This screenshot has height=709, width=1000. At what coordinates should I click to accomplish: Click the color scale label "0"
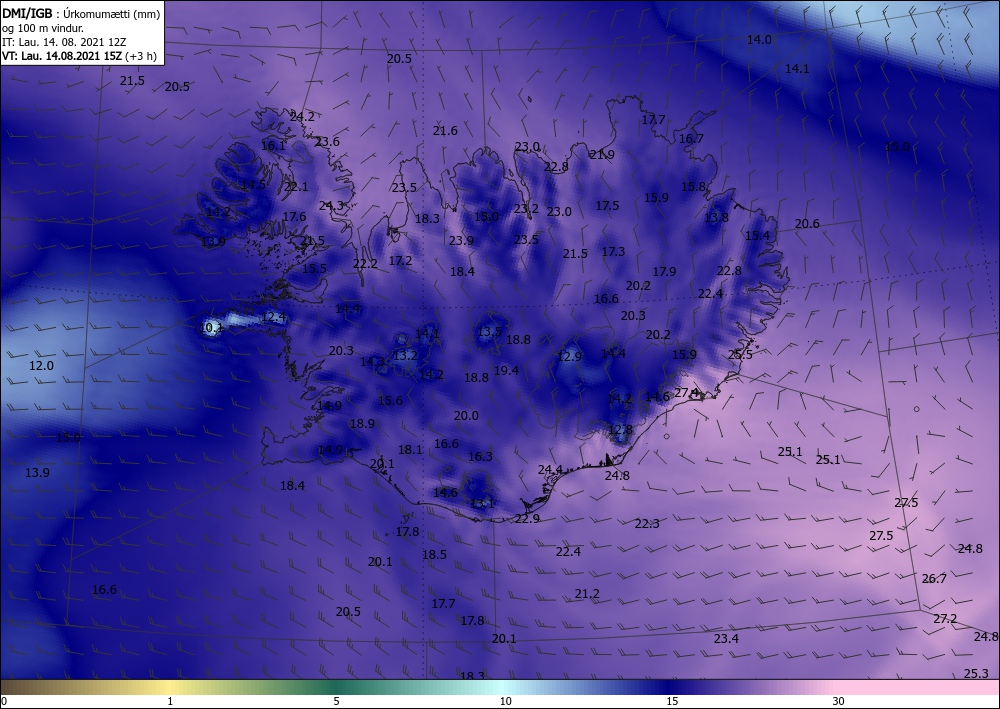tap(4, 701)
